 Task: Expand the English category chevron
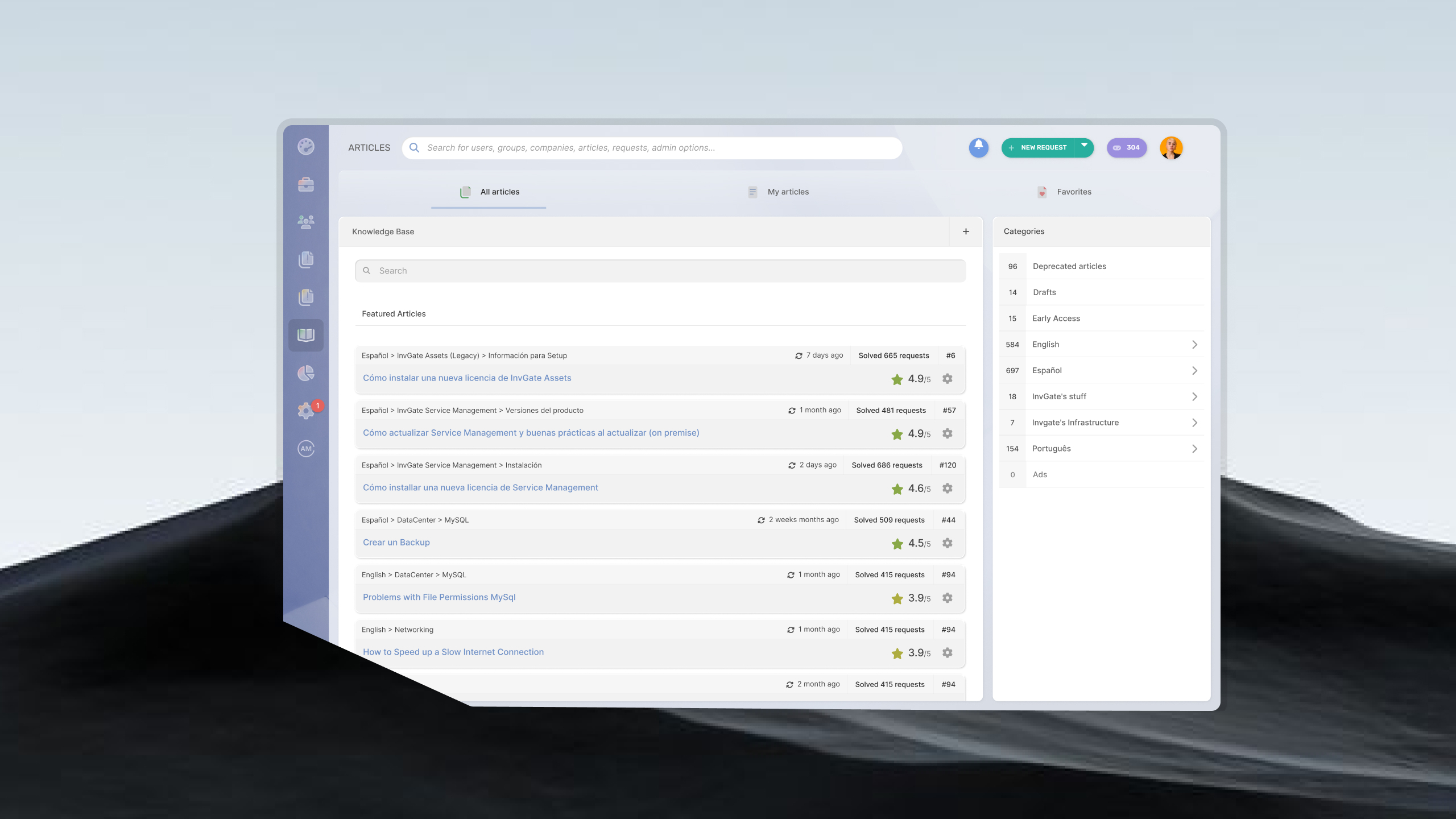(x=1194, y=345)
